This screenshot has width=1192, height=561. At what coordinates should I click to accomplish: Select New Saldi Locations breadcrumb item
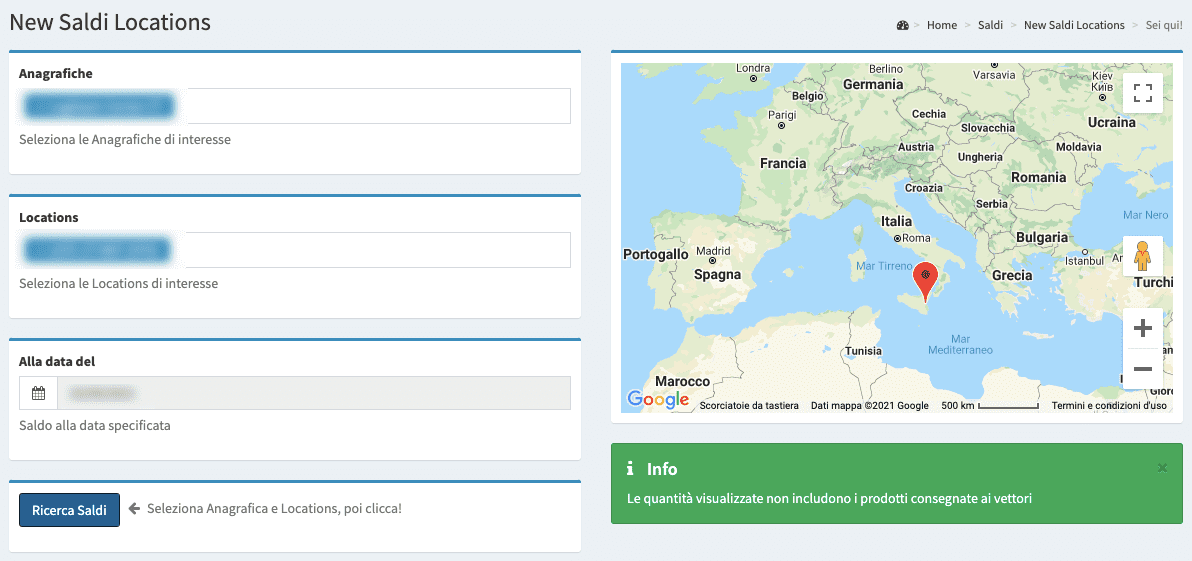1073,25
